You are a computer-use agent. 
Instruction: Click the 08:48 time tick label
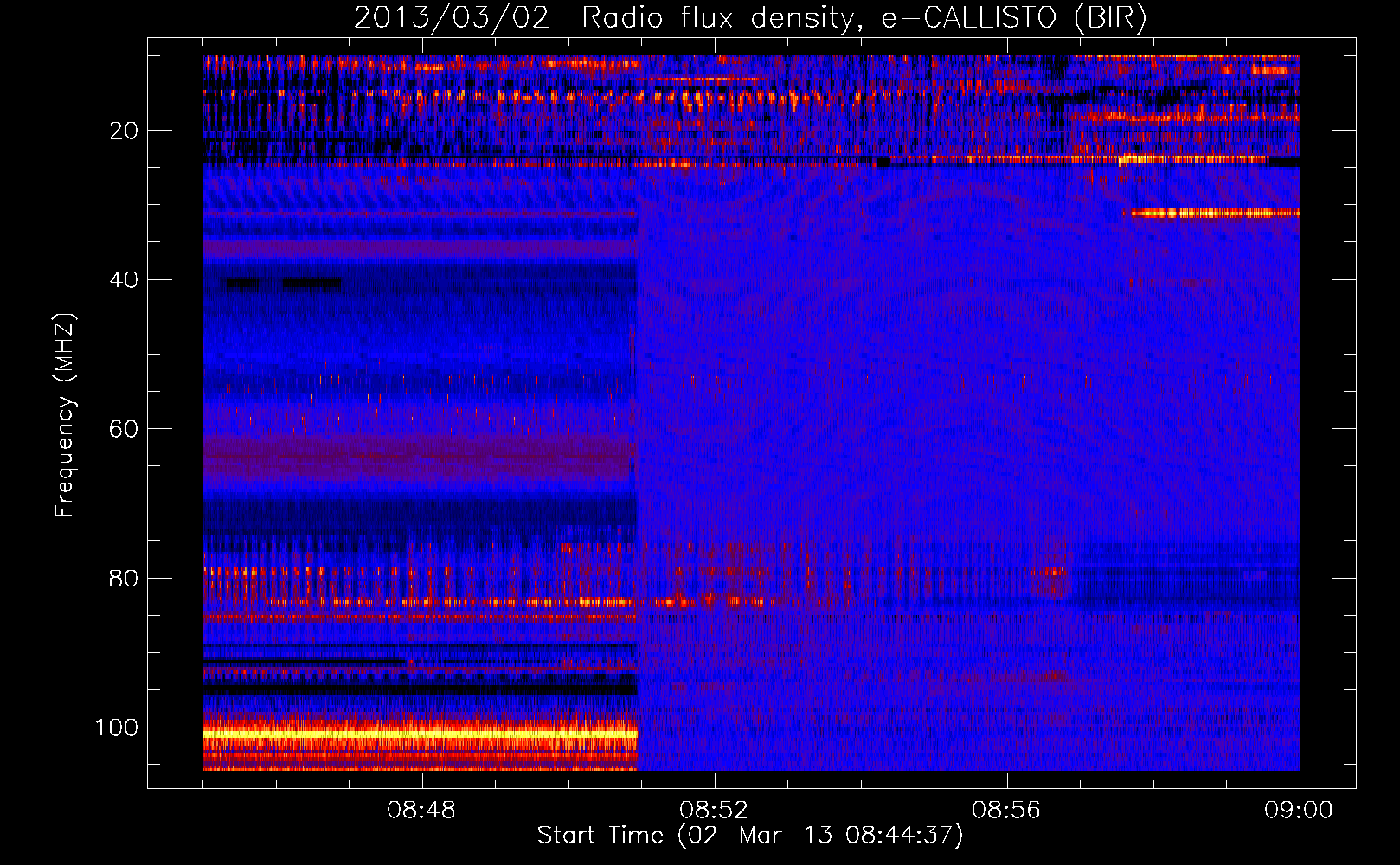coord(421,811)
